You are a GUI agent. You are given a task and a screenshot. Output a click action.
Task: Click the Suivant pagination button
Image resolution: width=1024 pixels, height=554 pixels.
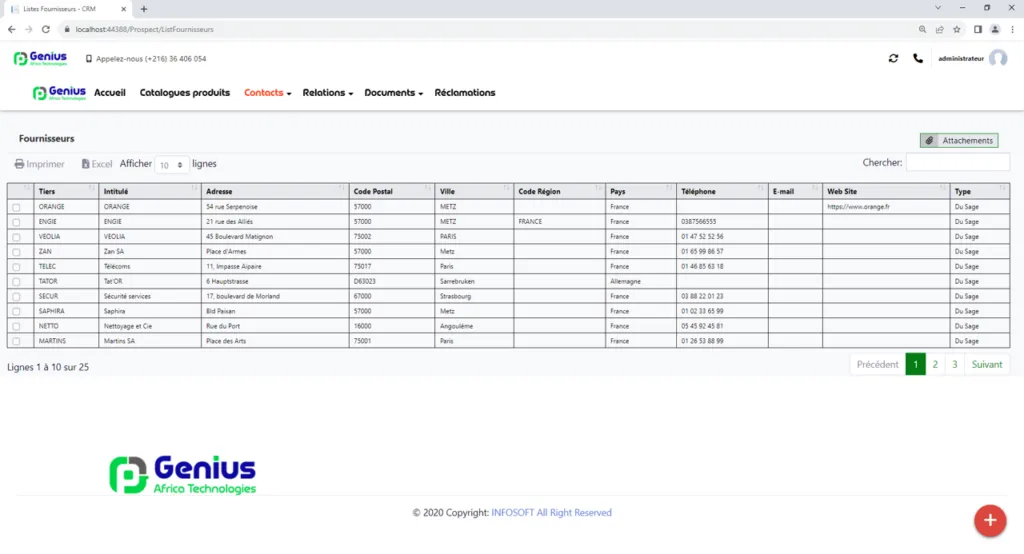(x=987, y=365)
